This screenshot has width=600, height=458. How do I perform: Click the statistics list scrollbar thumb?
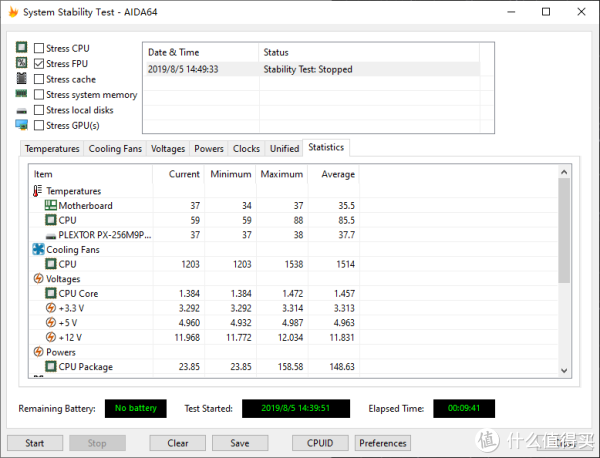tap(564, 231)
